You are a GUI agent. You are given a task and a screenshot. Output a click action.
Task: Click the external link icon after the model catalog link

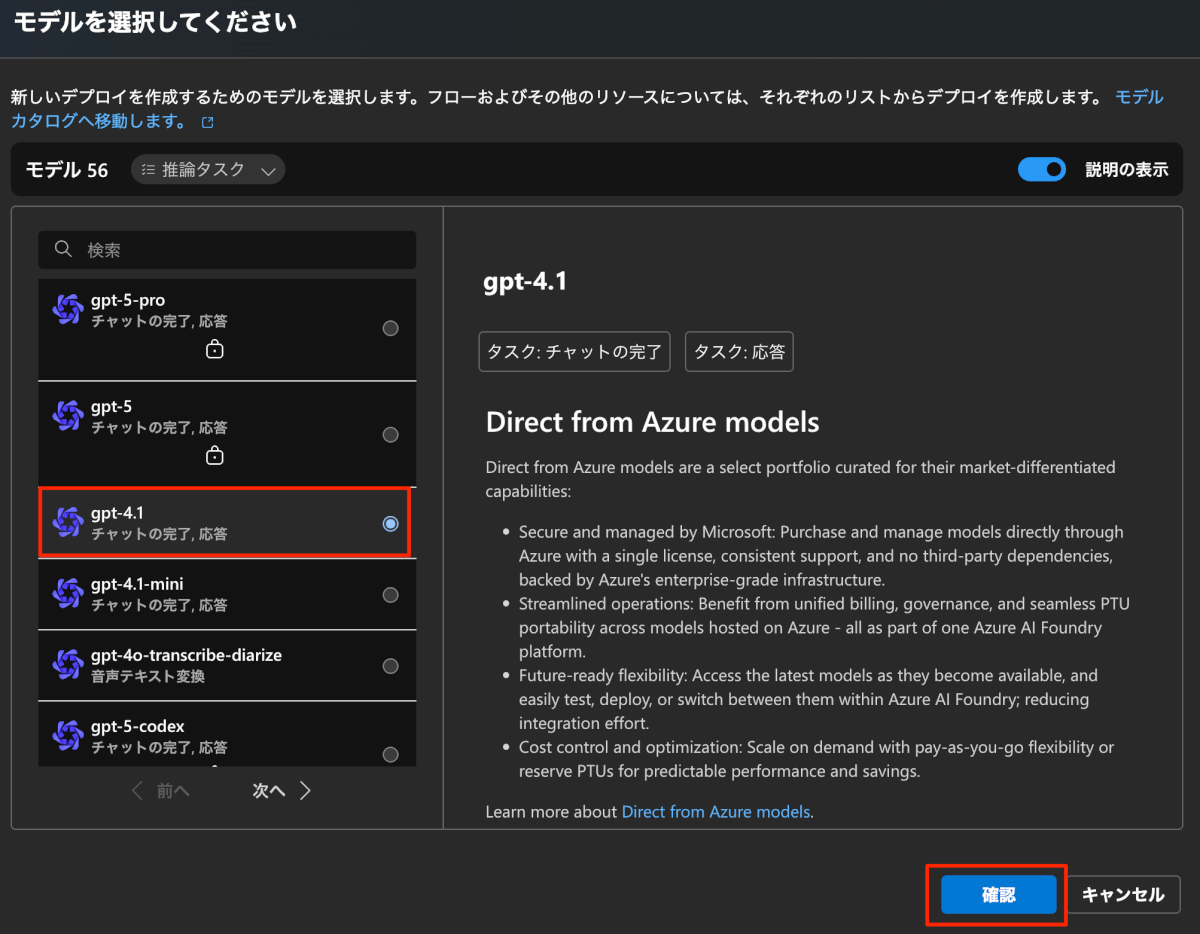click(x=208, y=123)
